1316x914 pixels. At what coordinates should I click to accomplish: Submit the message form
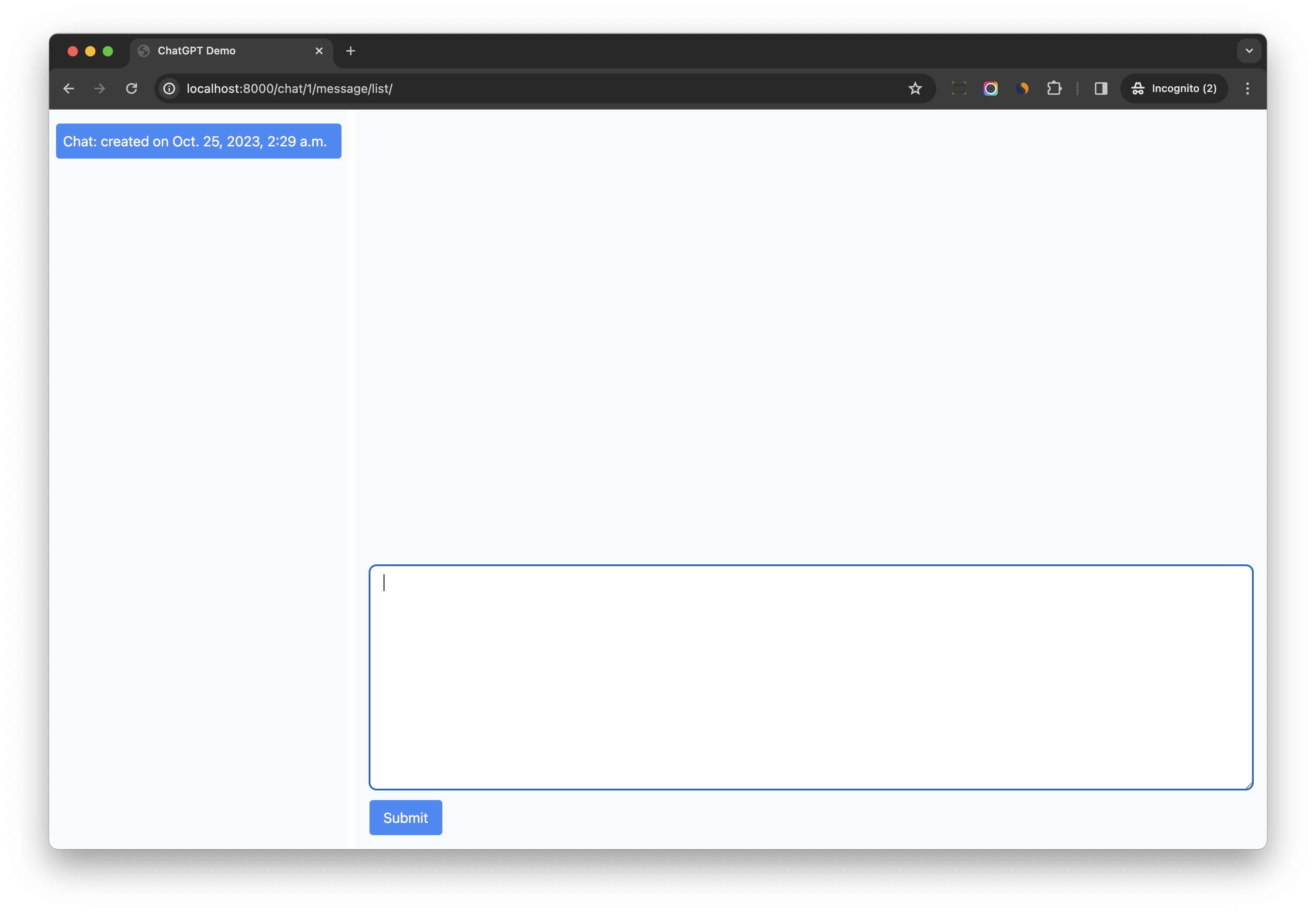point(405,817)
